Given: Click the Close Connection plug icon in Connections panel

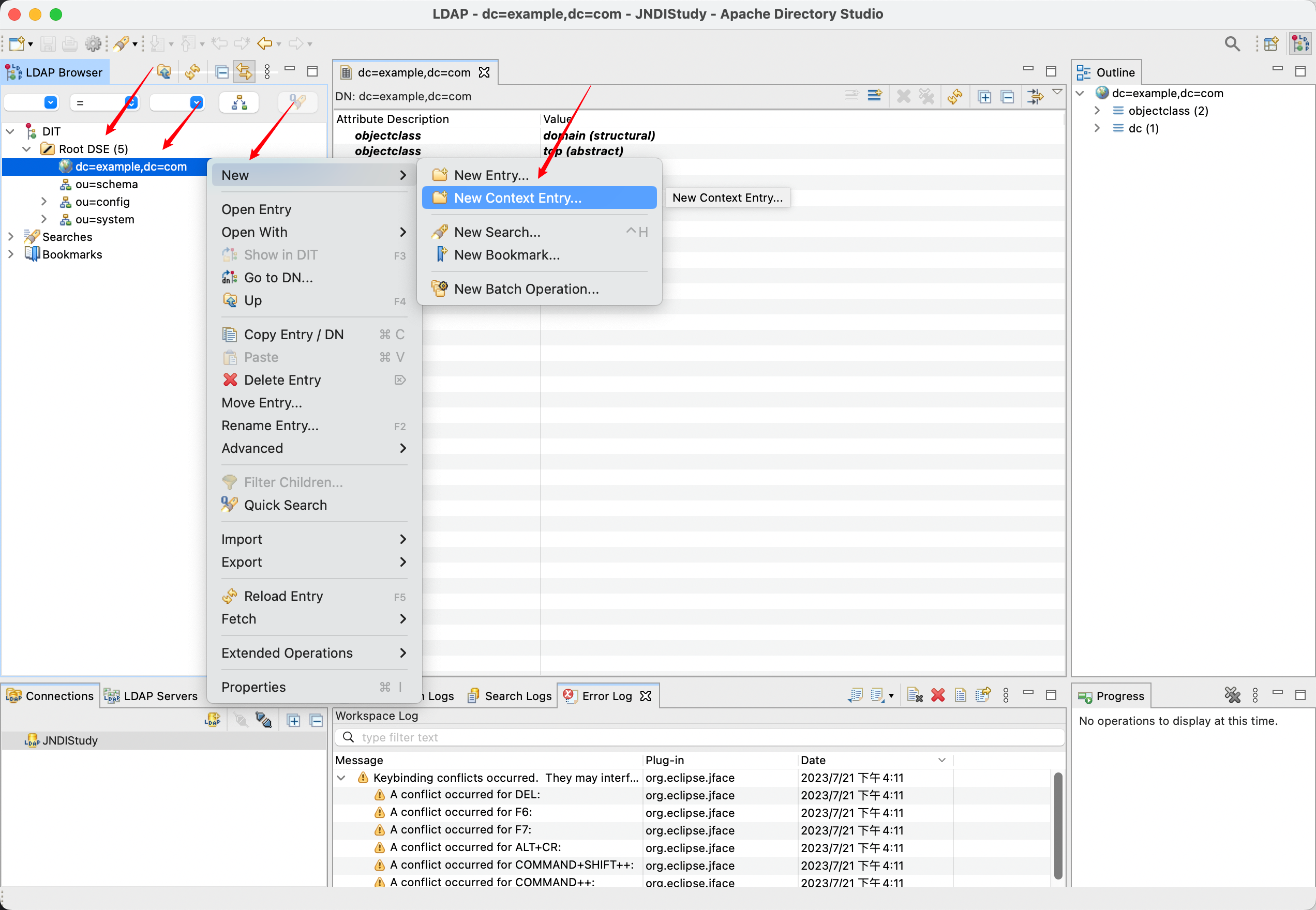Looking at the screenshot, I should point(263,720).
